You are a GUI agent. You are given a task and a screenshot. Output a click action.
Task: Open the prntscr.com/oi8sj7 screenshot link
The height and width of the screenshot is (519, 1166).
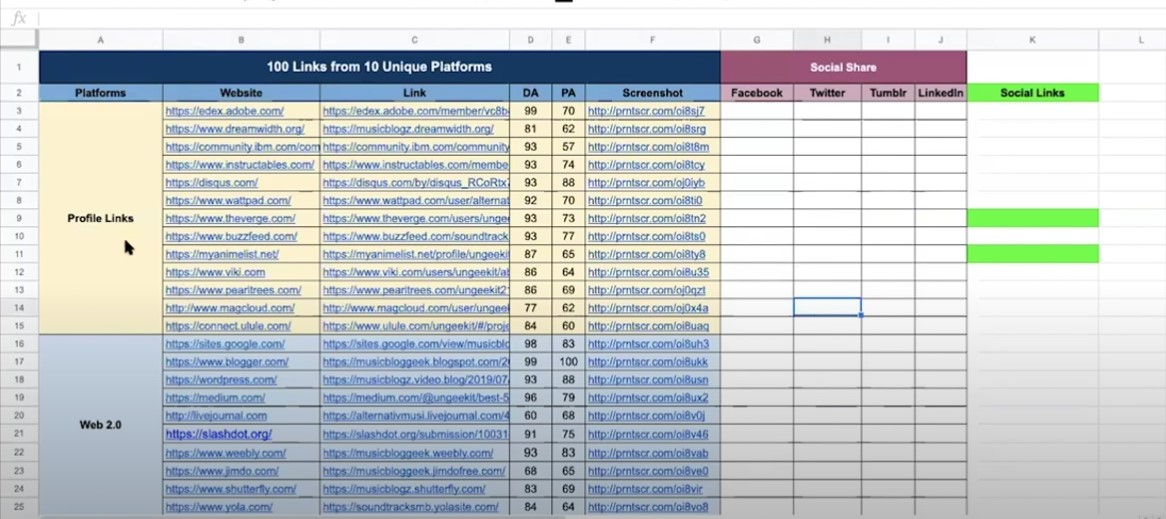click(x=645, y=112)
